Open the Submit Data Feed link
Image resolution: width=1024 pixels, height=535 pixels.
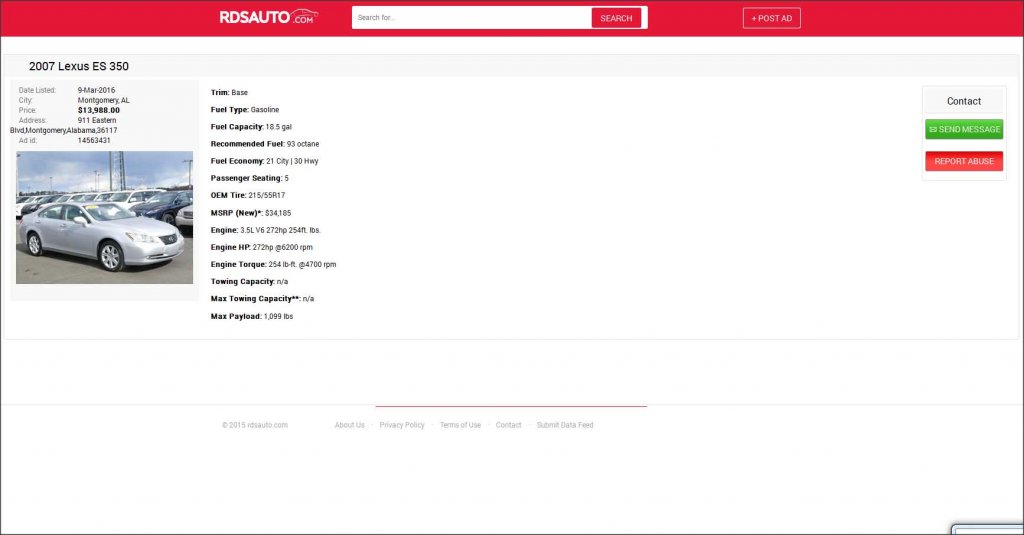[565, 425]
